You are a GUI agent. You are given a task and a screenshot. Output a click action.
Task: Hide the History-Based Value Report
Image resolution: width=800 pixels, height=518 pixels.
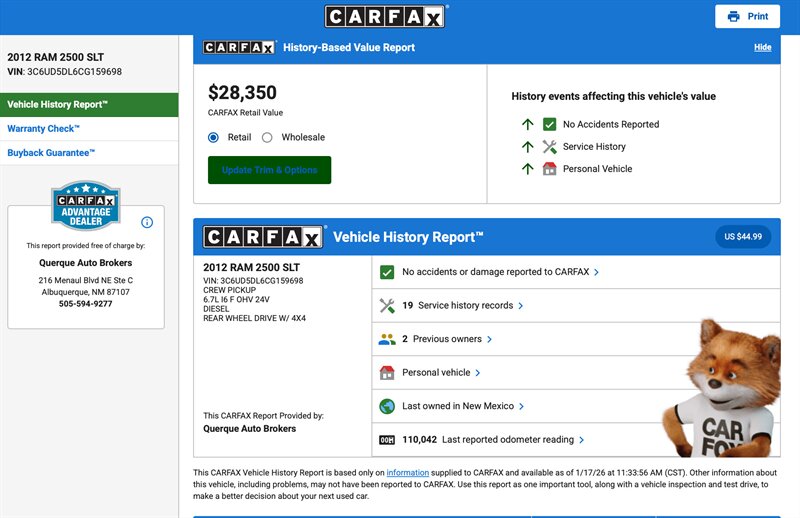tap(762, 47)
